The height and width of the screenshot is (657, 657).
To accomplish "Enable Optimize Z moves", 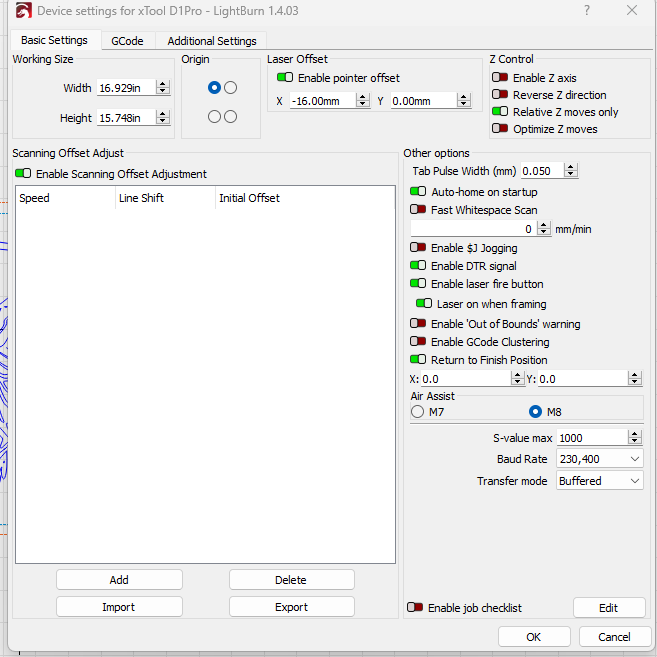I will pos(500,129).
